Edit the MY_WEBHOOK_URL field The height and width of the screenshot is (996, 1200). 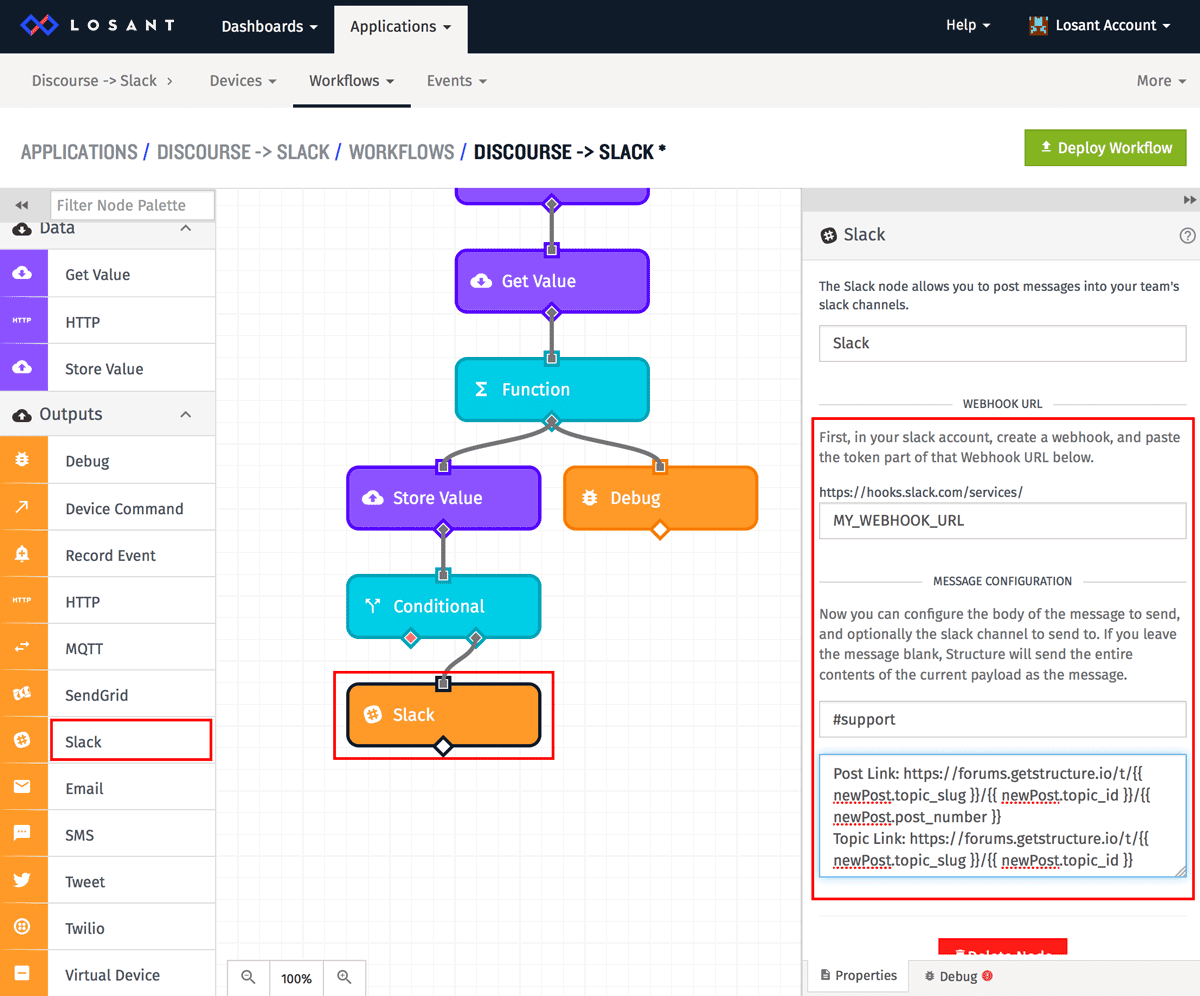pos(1002,520)
